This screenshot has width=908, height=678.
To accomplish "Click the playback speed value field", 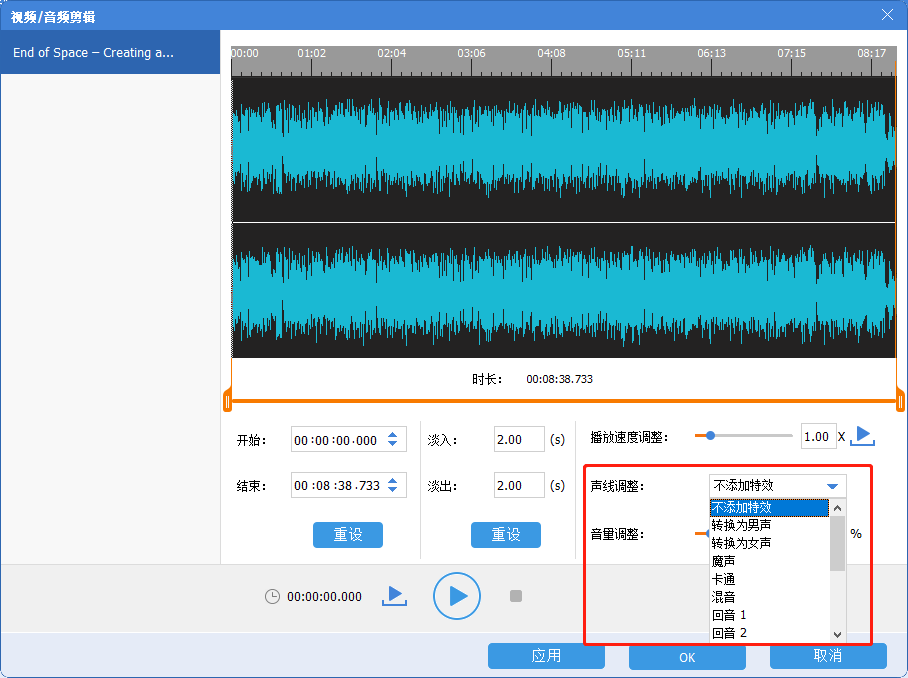I will 818,437.
